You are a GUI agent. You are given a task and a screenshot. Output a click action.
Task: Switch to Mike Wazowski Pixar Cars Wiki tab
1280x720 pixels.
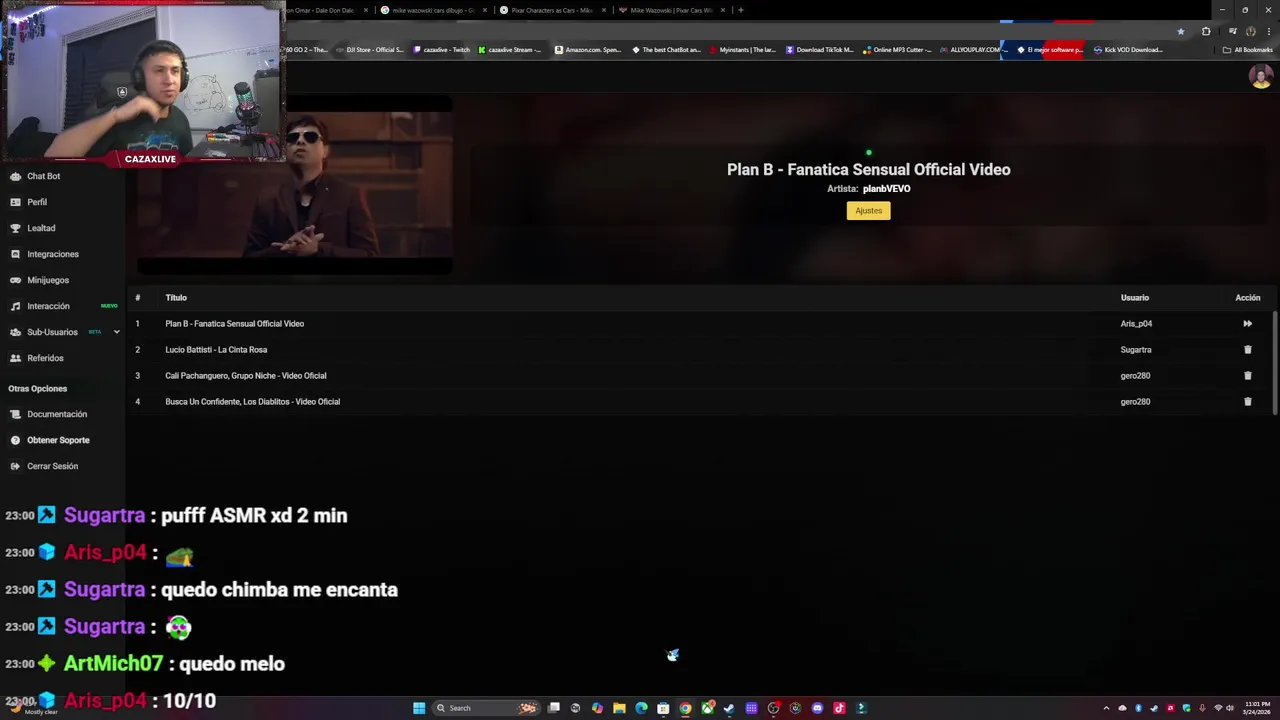(x=672, y=10)
